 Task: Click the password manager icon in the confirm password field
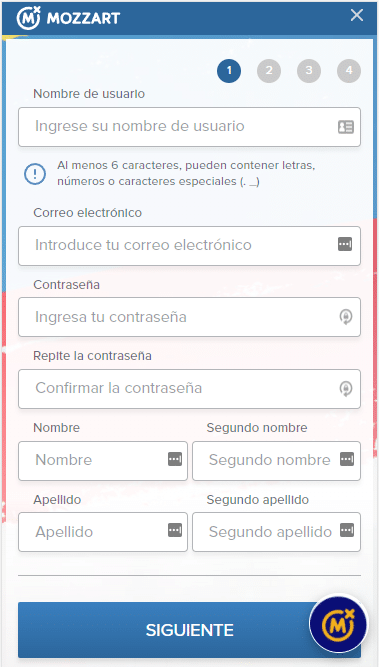tap(346, 389)
